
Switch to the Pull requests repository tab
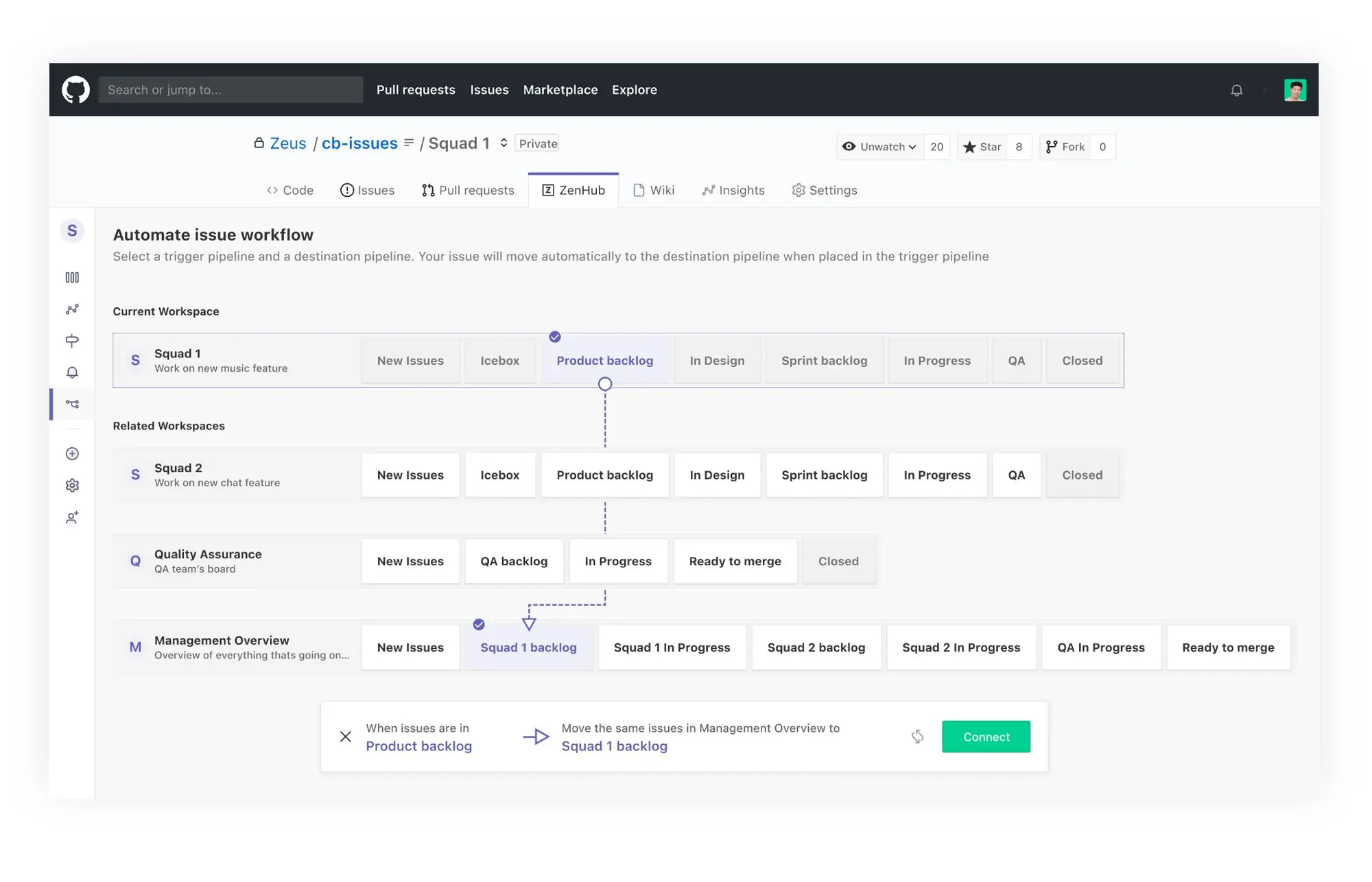click(468, 190)
